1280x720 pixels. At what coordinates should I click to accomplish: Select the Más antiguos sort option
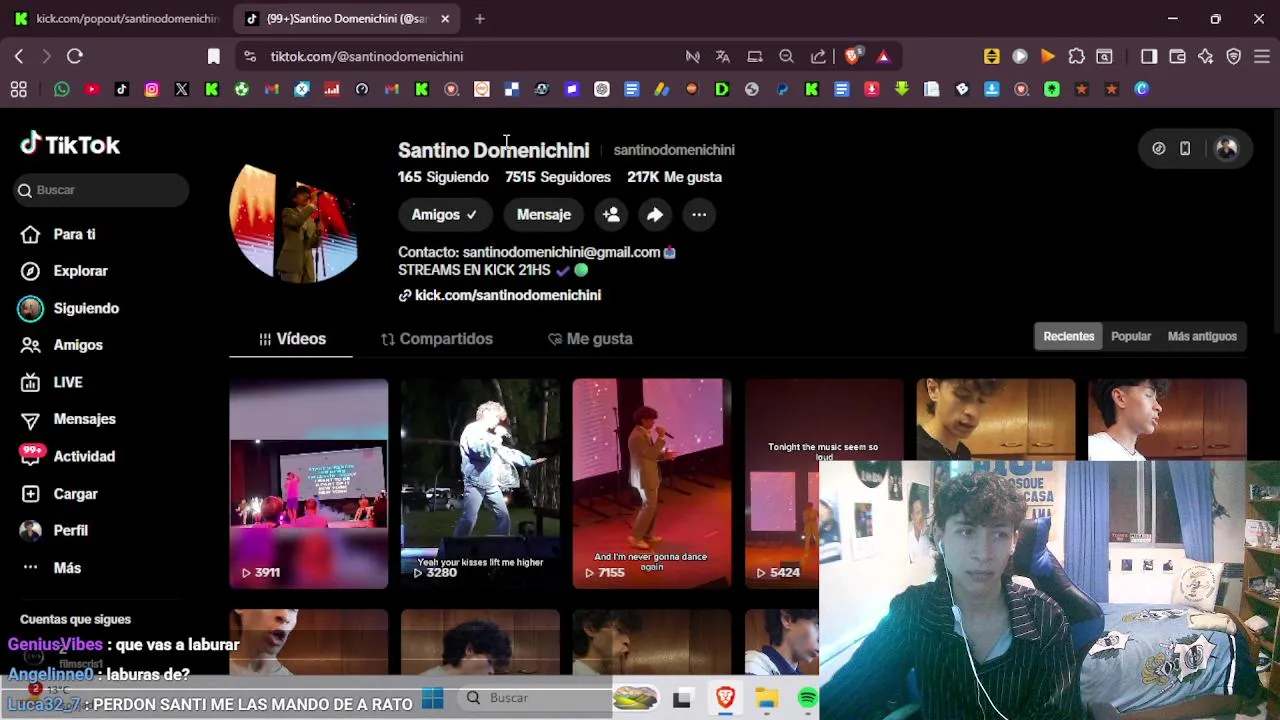(x=1202, y=336)
